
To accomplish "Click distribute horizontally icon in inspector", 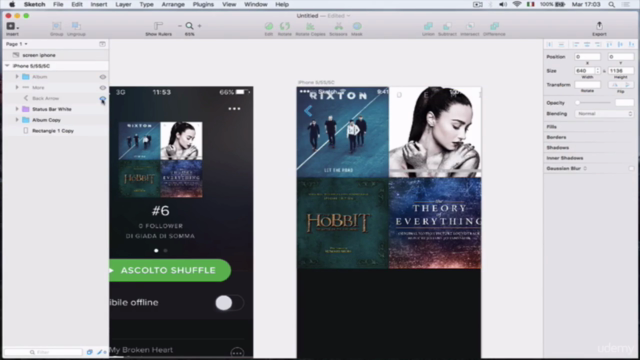I will [x=550, y=44].
